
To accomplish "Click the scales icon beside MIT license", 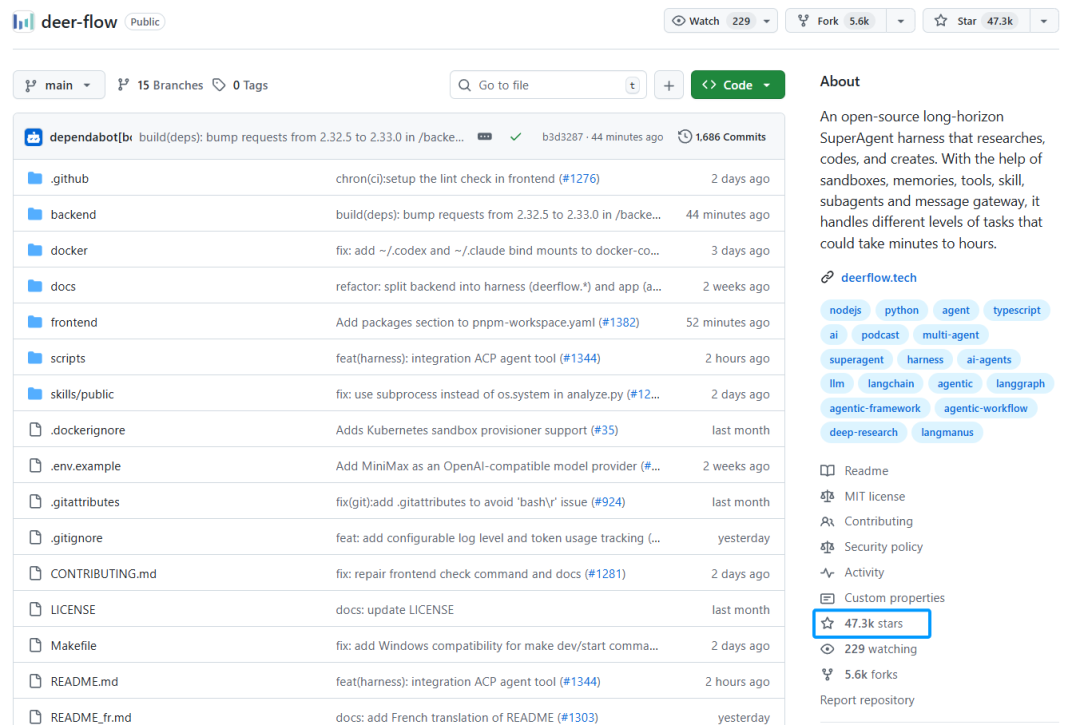I will (x=828, y=496).
